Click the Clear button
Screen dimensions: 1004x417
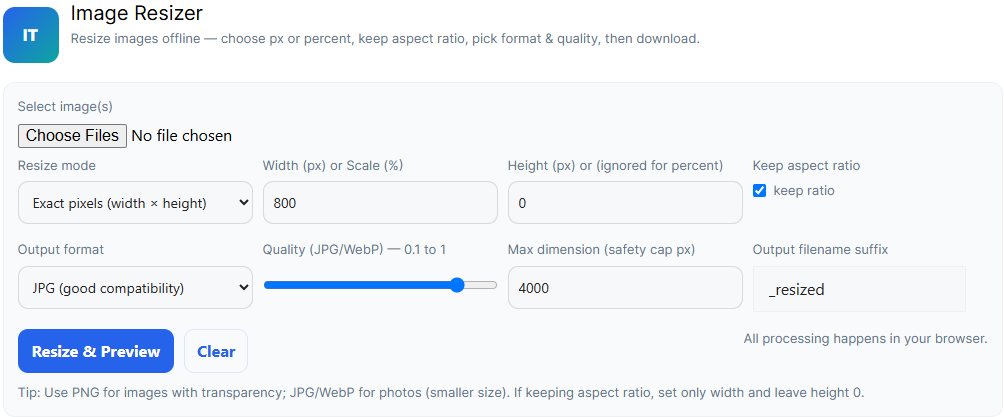(216, 351)
